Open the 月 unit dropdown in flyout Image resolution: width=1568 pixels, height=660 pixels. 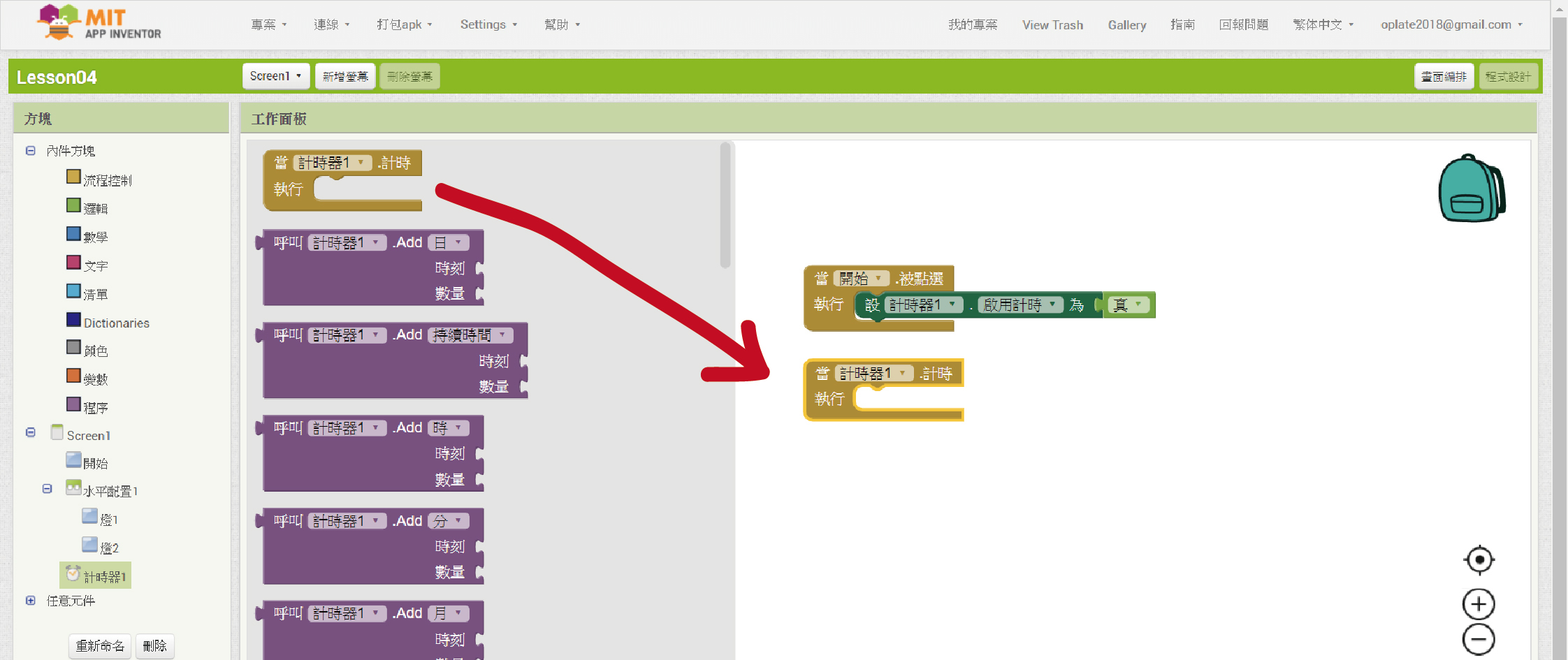[449, 613]
